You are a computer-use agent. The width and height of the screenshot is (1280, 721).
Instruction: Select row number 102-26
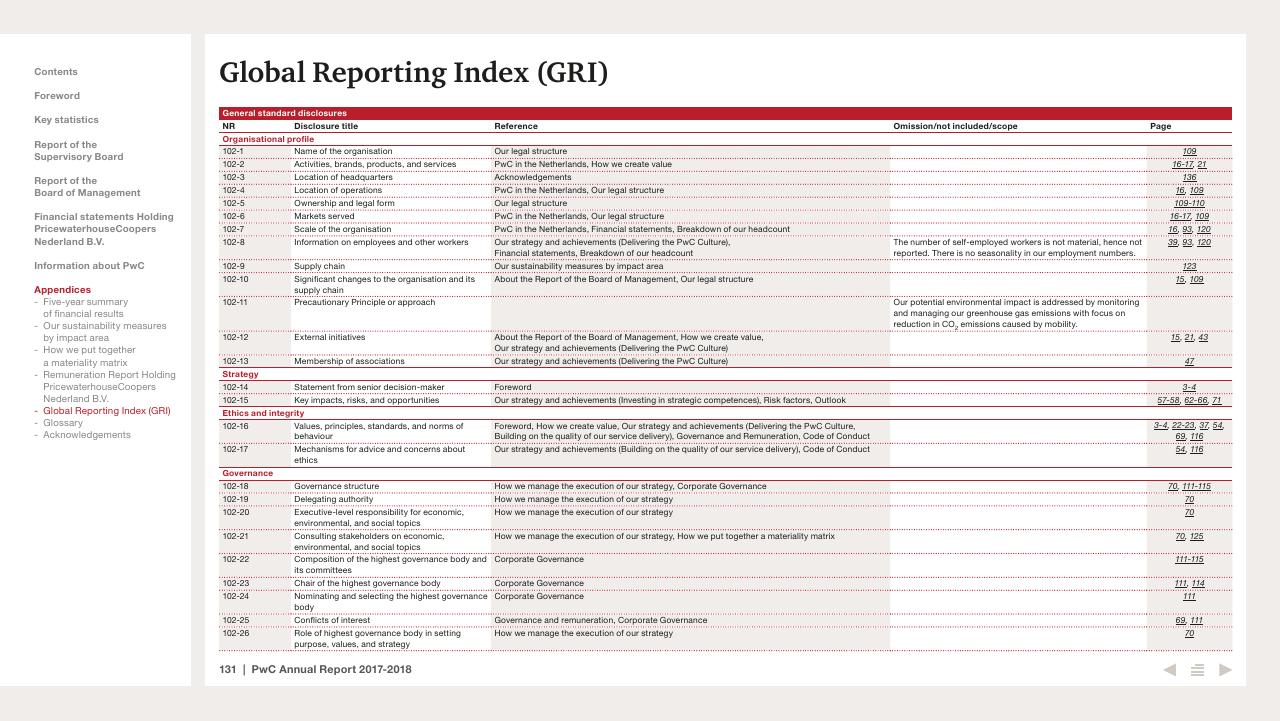coord(236,634)
